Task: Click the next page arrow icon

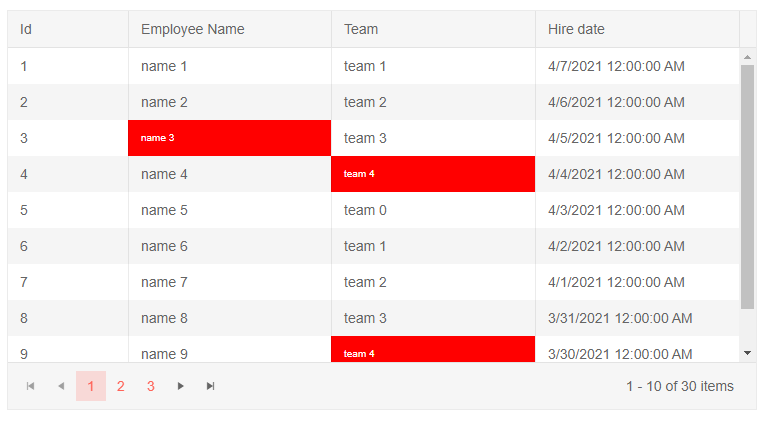Action: [181, 386]
